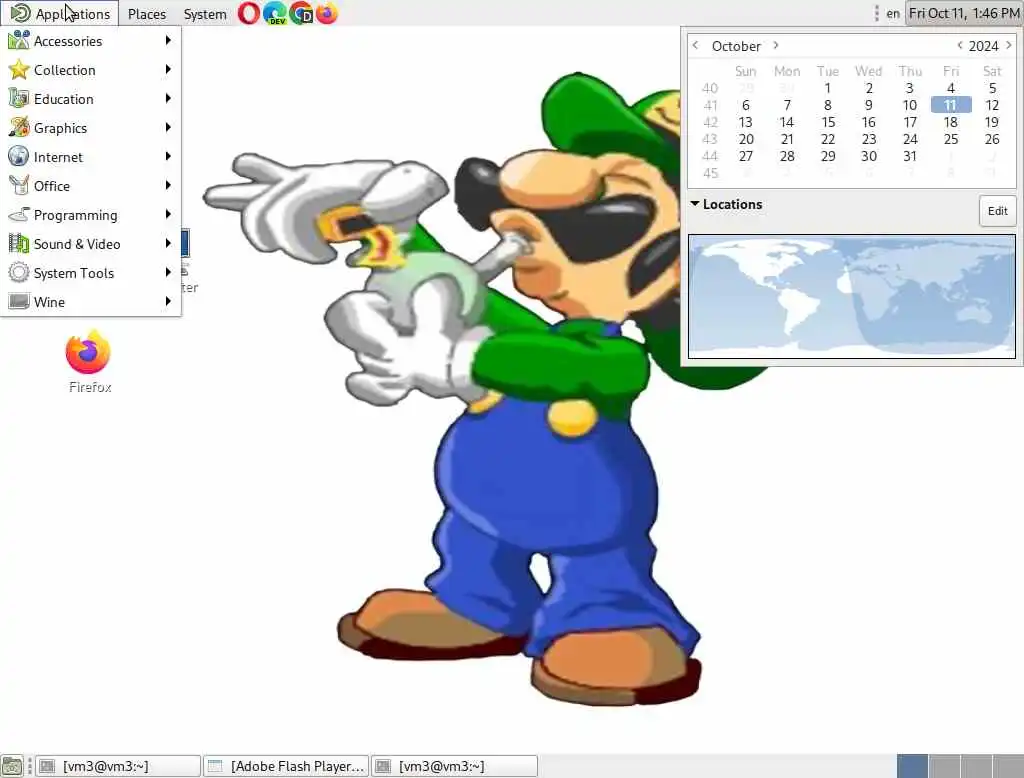
Task: Expand the arrow beside Graphics
Action: click(x=168, y=127)
